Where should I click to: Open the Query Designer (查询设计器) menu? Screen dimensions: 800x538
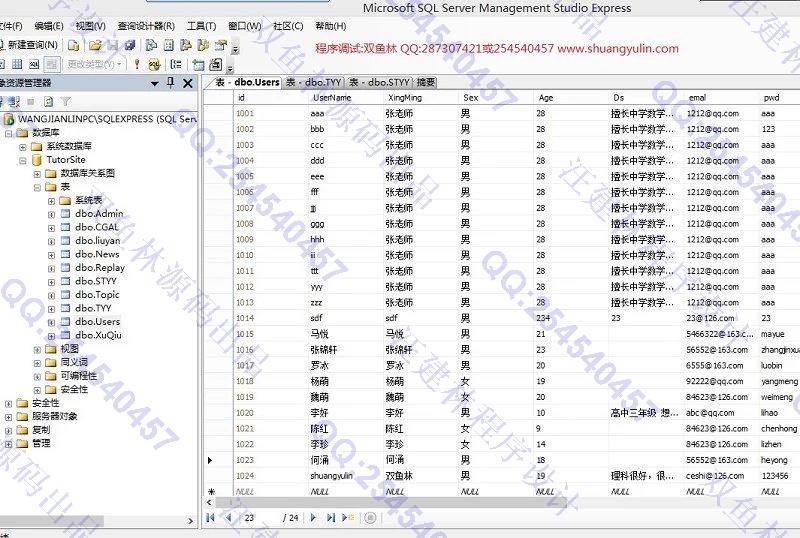click(x=146, y=26)
